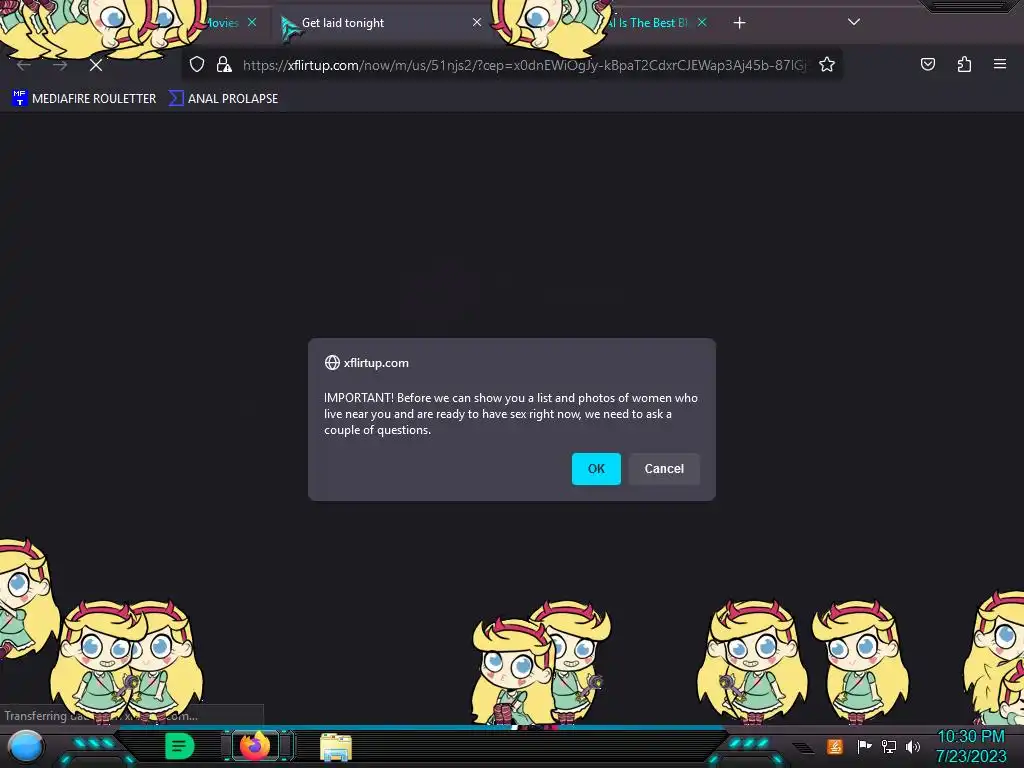Open the extensions puzzle icon
The image size is (1024, 768).
[964, 64]
